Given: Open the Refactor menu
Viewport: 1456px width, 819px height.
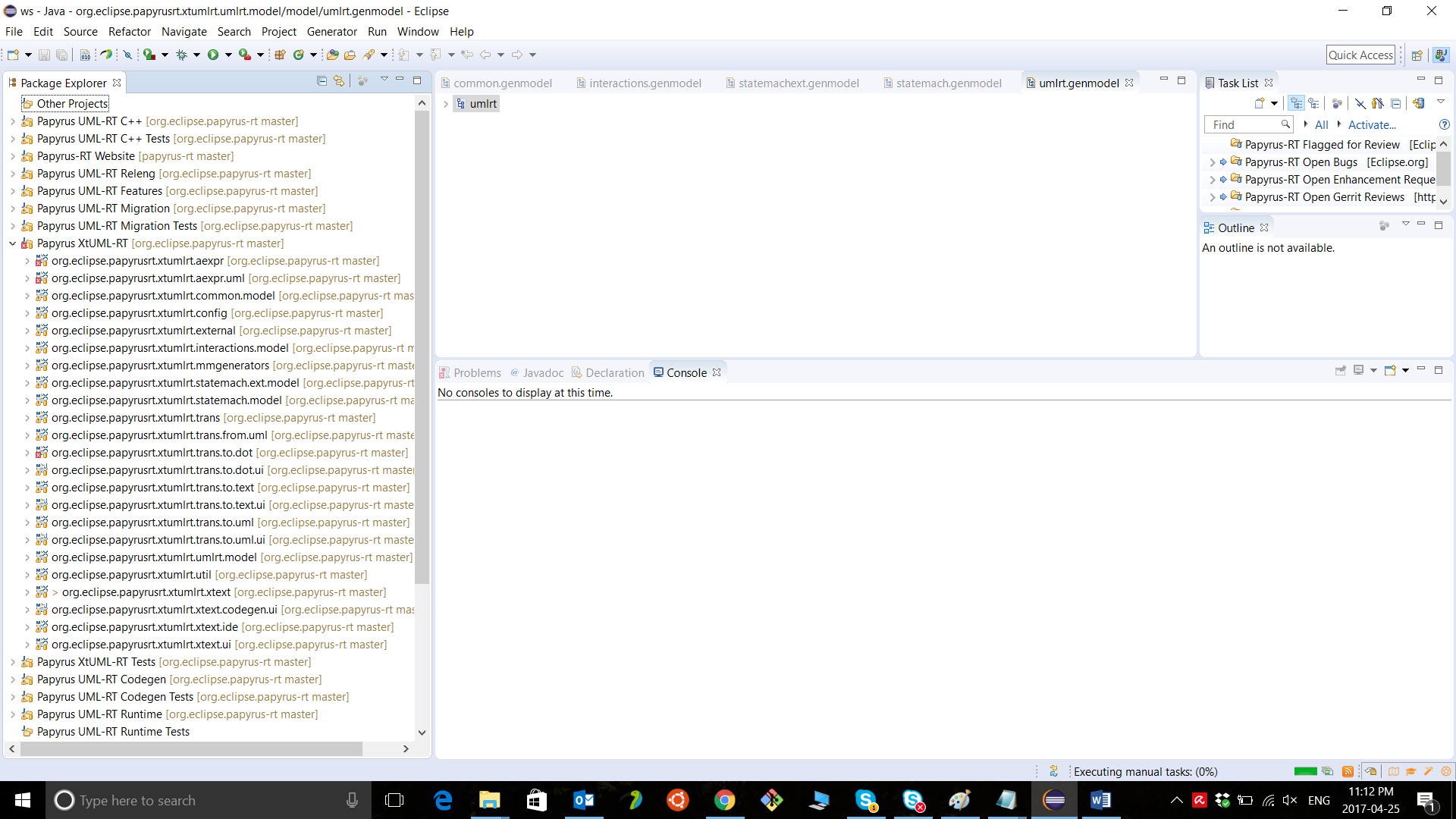Looking at the screenshot, I should 130,31.
